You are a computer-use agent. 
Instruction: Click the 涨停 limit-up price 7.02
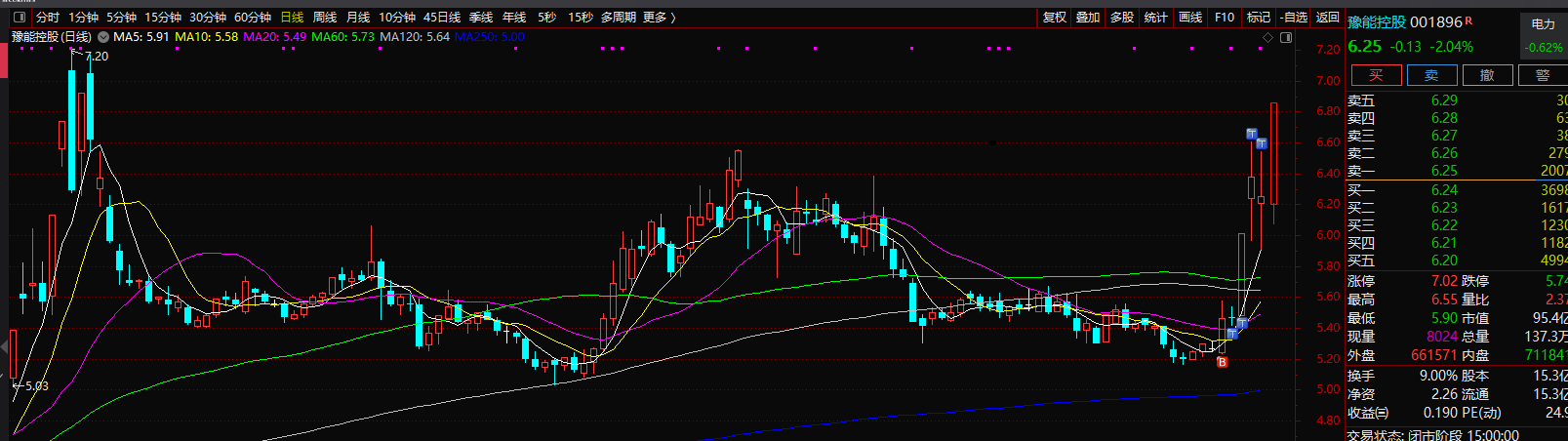click(1444, 281)
